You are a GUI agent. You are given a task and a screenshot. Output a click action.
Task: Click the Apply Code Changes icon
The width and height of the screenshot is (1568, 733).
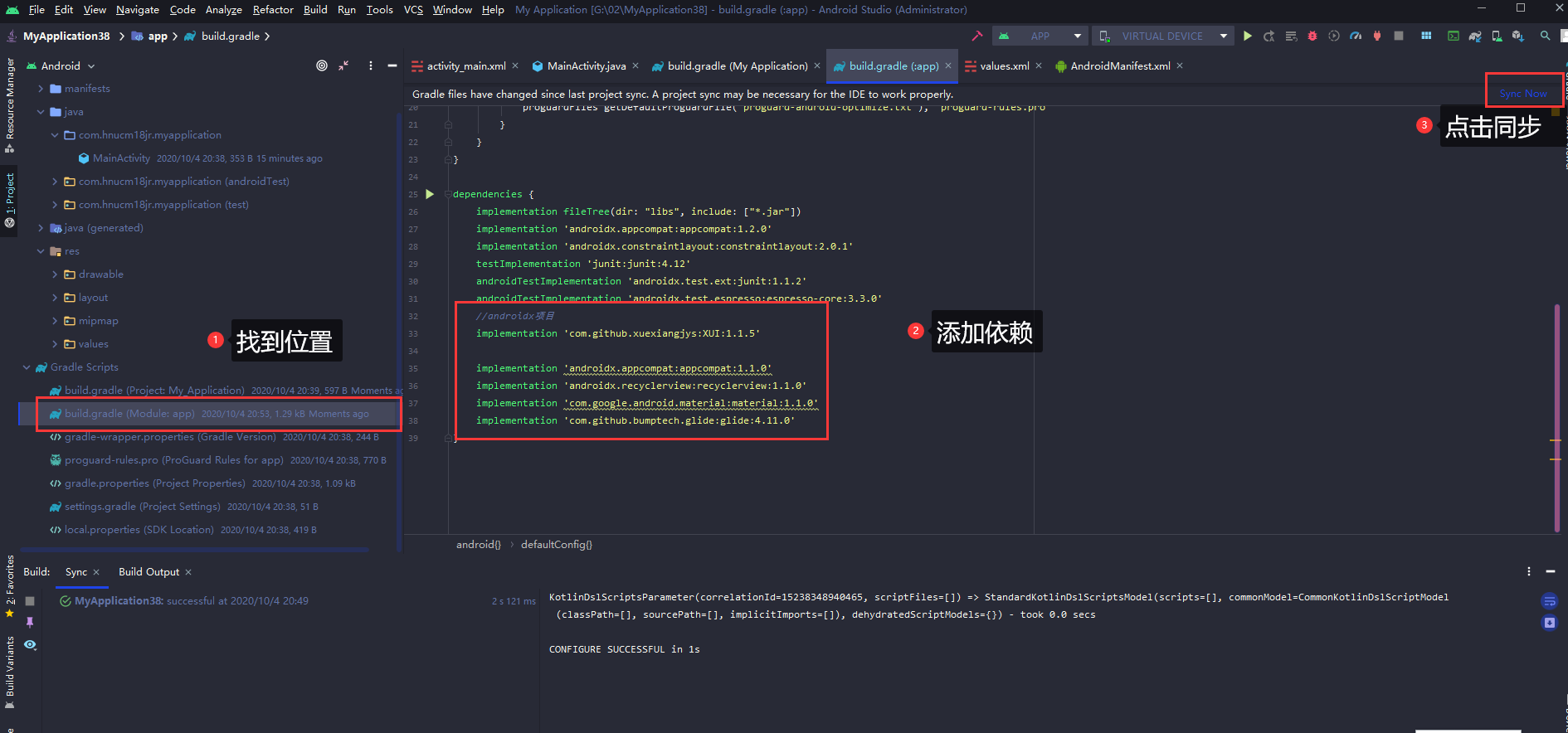tap(1291, 36)
